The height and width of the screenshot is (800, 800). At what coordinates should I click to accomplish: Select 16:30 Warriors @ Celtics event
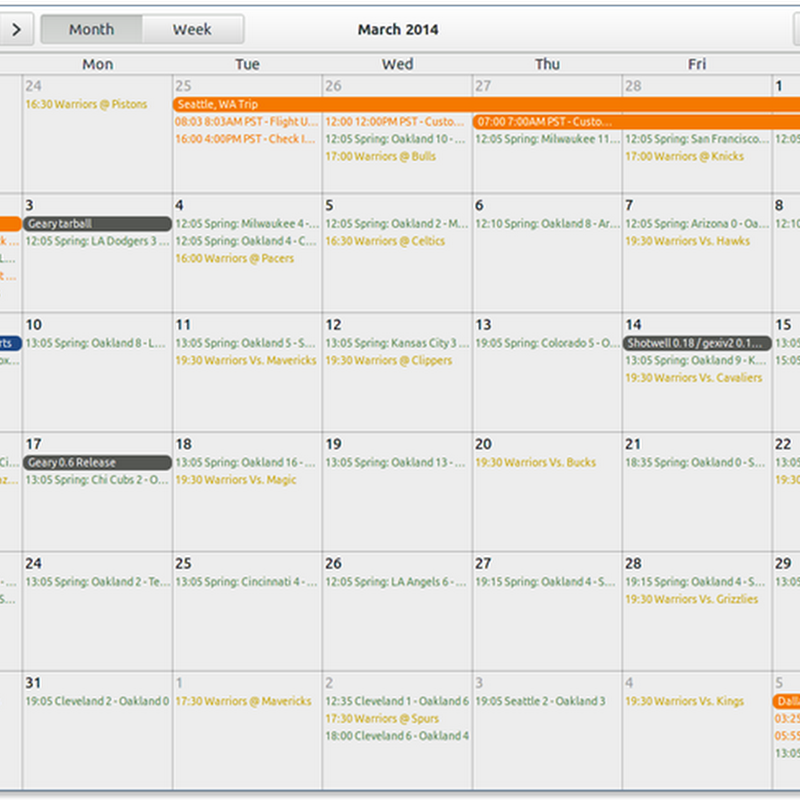click(x=385, y=241)
